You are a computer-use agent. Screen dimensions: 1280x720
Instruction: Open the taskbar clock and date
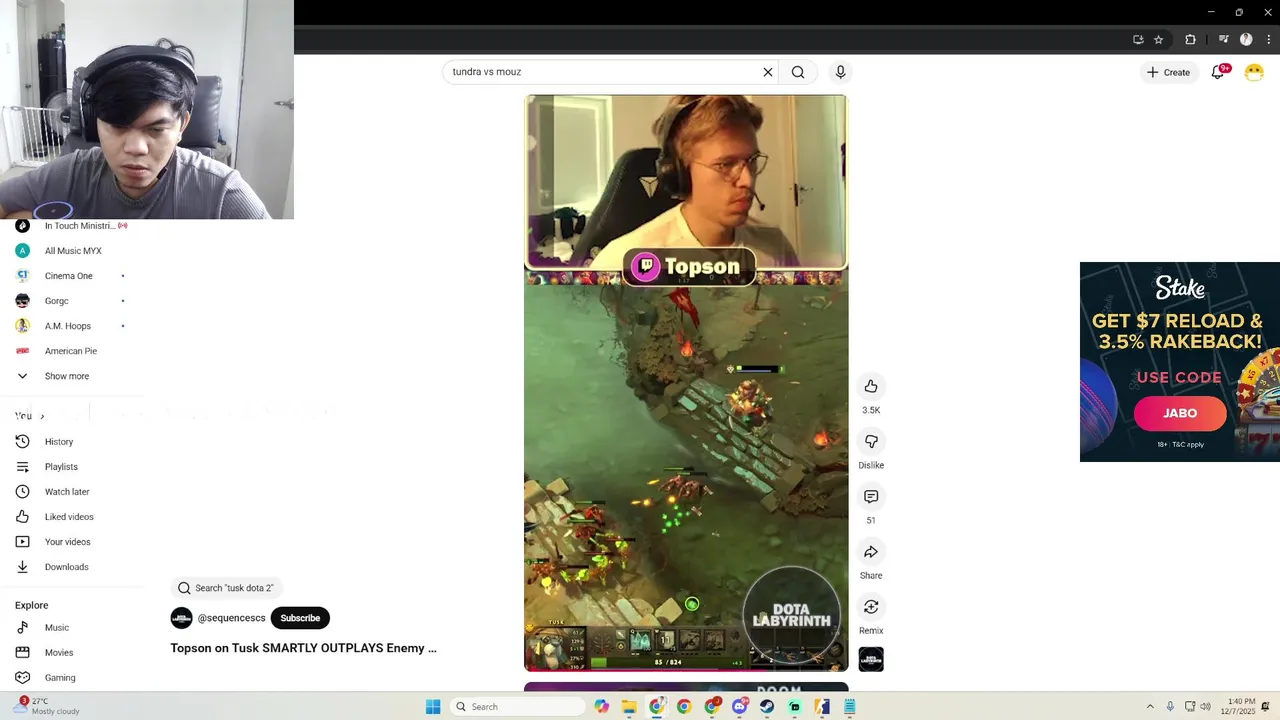coord(1241,706)
